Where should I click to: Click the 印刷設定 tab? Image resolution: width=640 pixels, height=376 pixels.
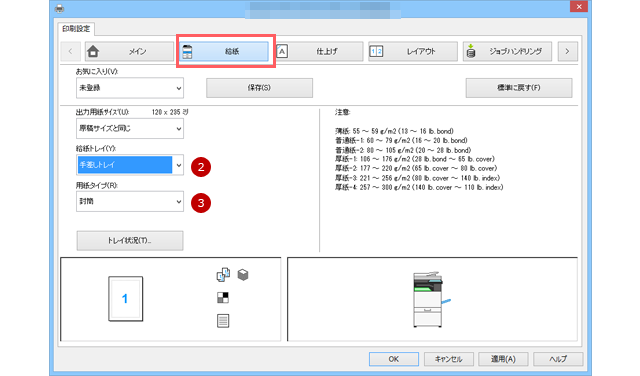click(76, 29)
